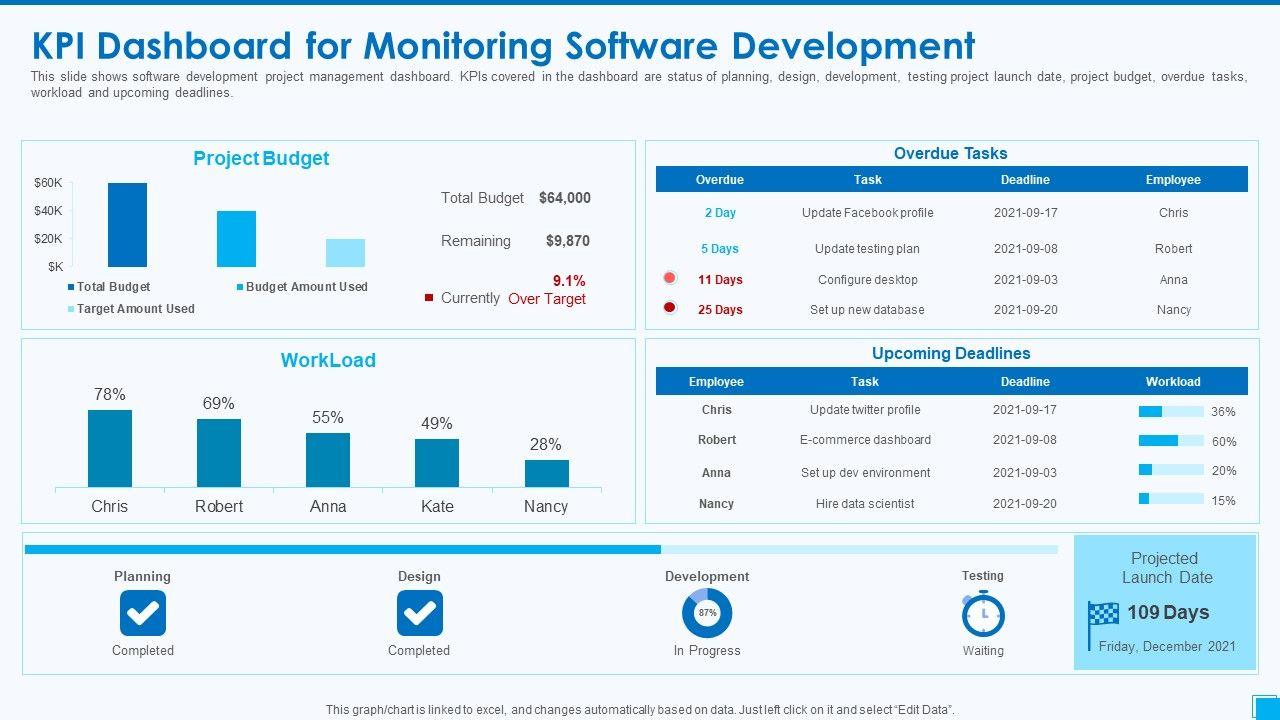Click Nancy's 28% workload bar
Viewport: 1280px width, 720px height.
(546, 473)
